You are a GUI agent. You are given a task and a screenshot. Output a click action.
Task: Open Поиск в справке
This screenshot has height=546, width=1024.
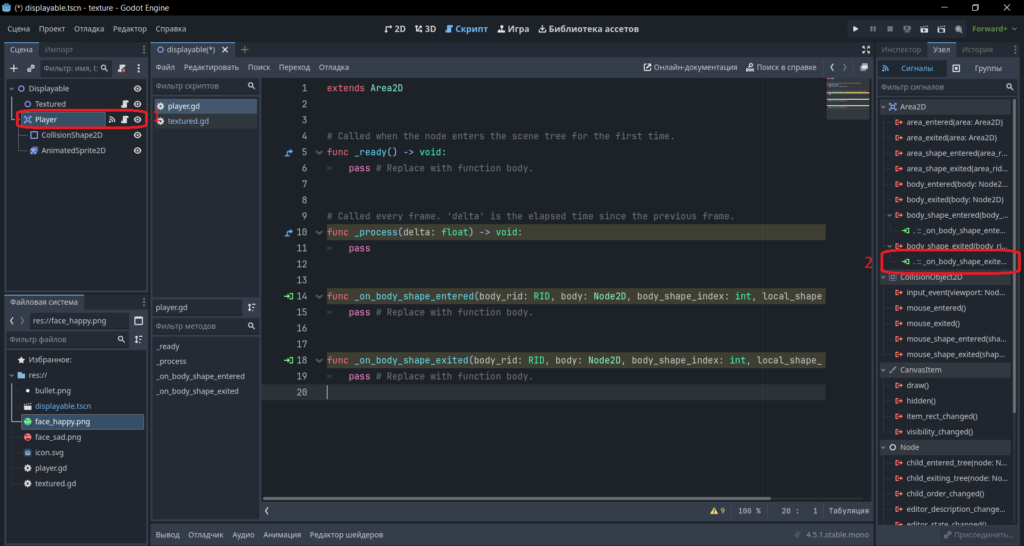coord(781,67)
